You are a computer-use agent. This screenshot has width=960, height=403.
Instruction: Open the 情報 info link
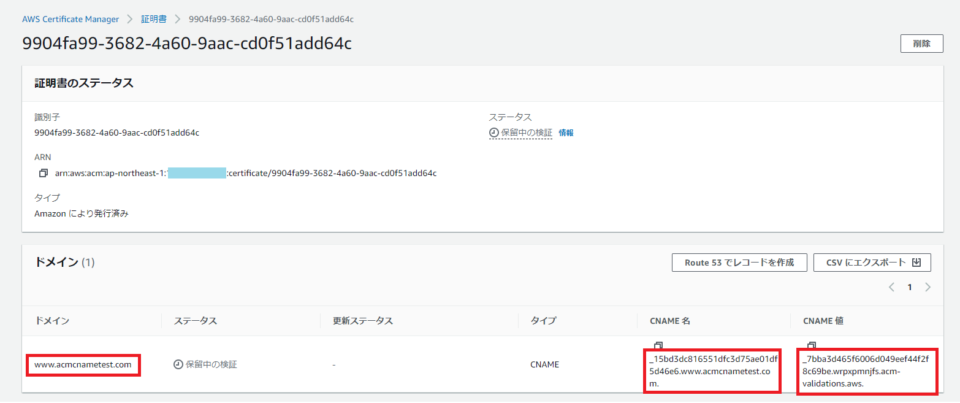[x=566, y=132]
